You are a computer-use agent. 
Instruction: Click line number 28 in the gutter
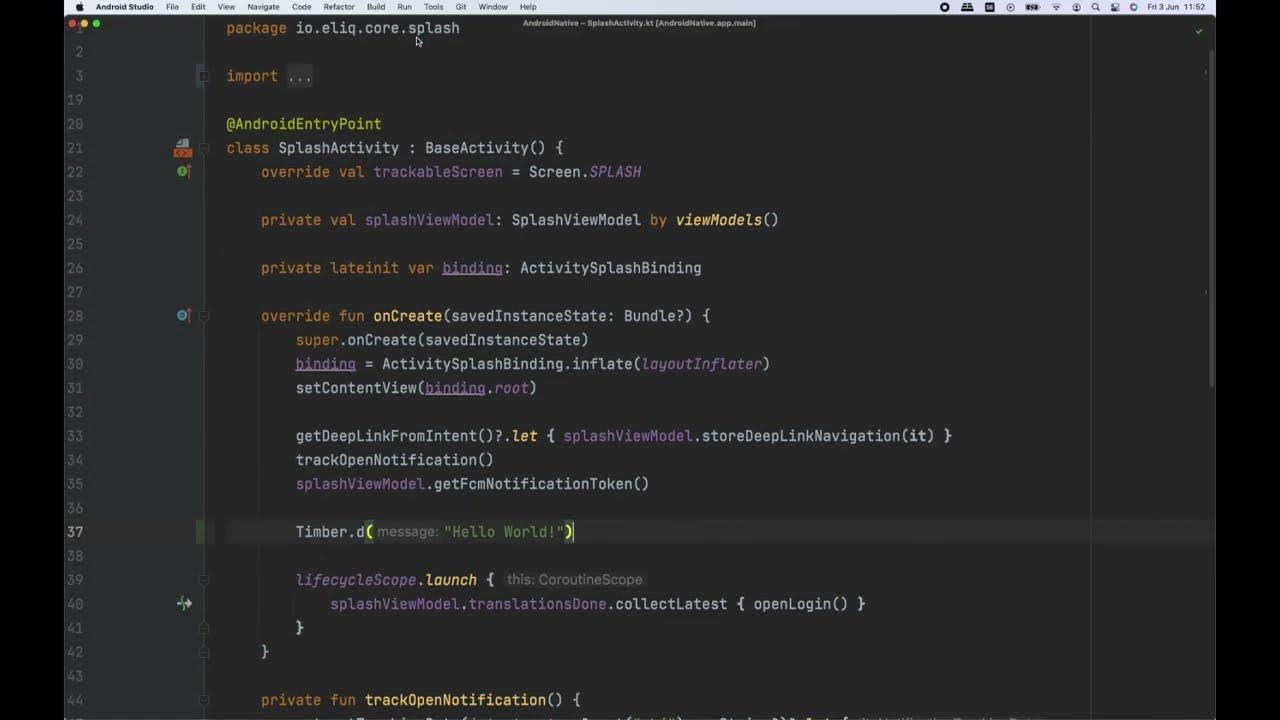75,316
